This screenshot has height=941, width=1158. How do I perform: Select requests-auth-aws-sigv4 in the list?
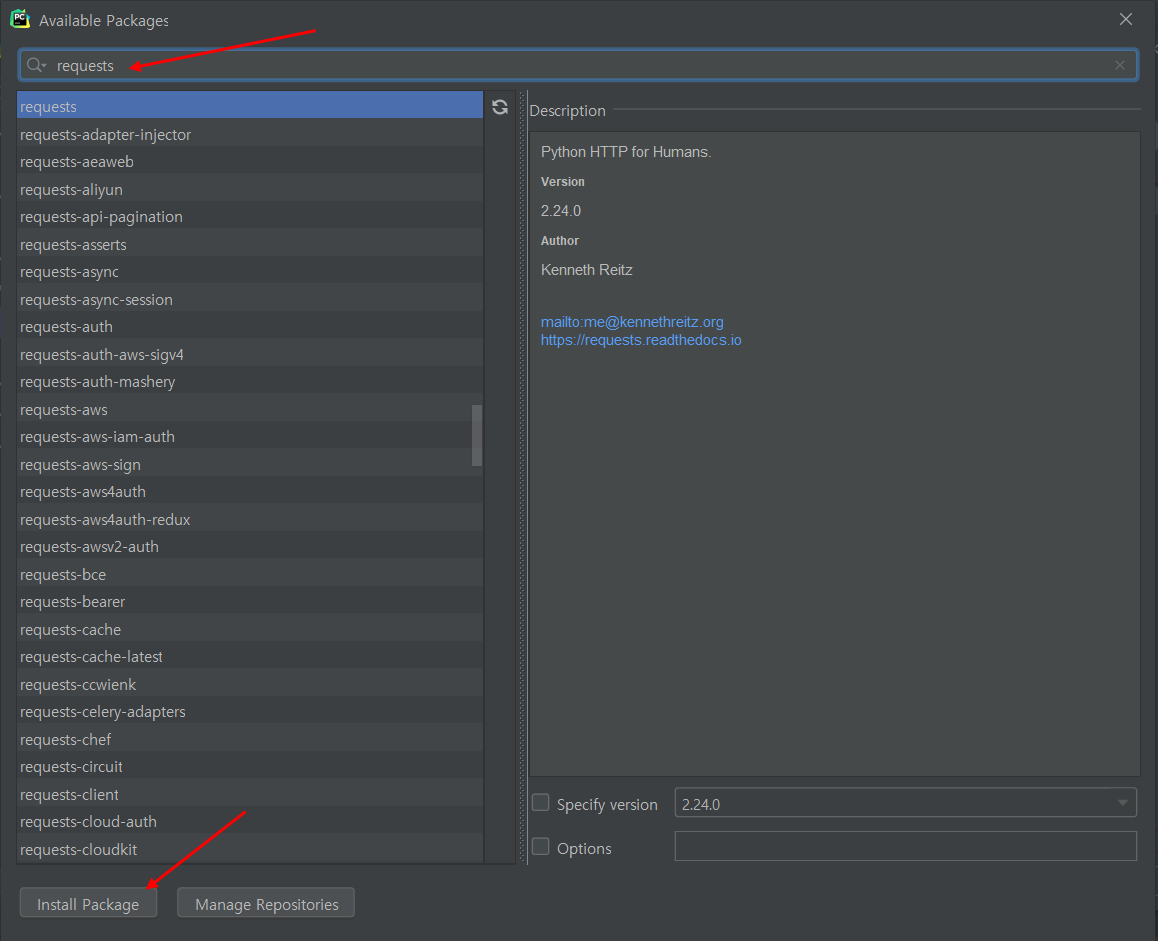(x=250, y=355)
